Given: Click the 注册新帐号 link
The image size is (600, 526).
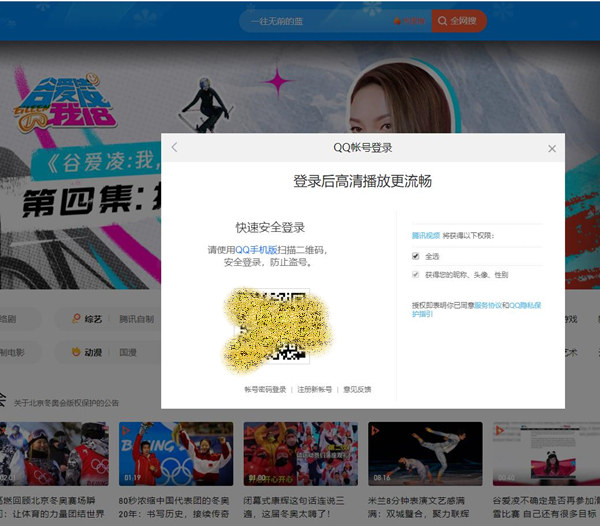Looking at the screenshot, I should pyautogui.click(x=314, y=389).
